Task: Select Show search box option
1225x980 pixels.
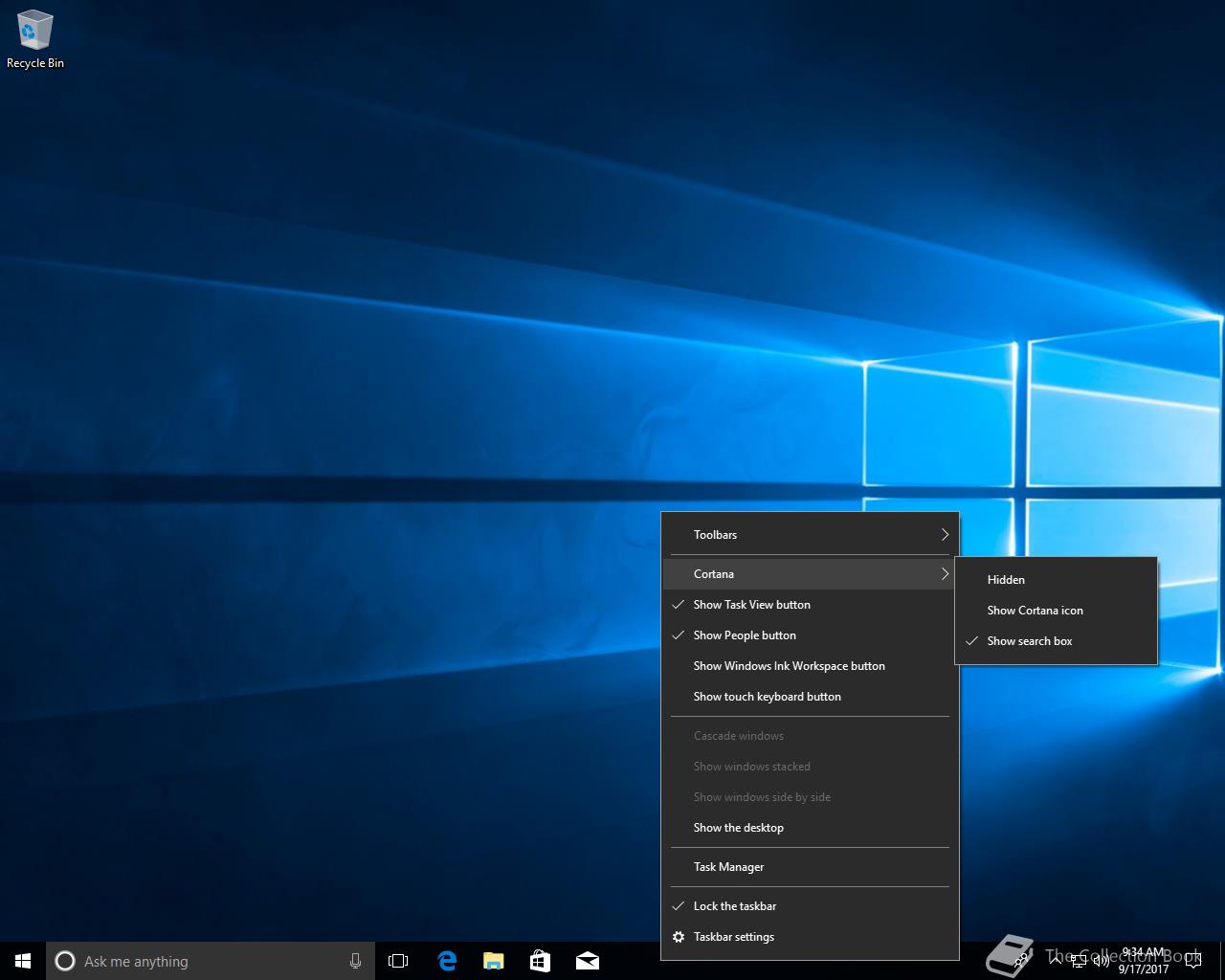Action: [x=1030, y=641]
